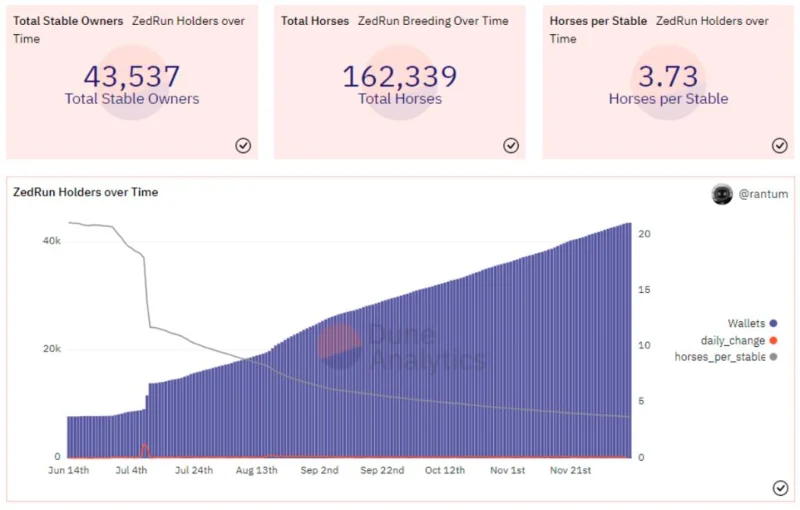Screen dimensions: 800x510
Task: Click checkmark icon on Total Horses card
Action: (511, 145)
